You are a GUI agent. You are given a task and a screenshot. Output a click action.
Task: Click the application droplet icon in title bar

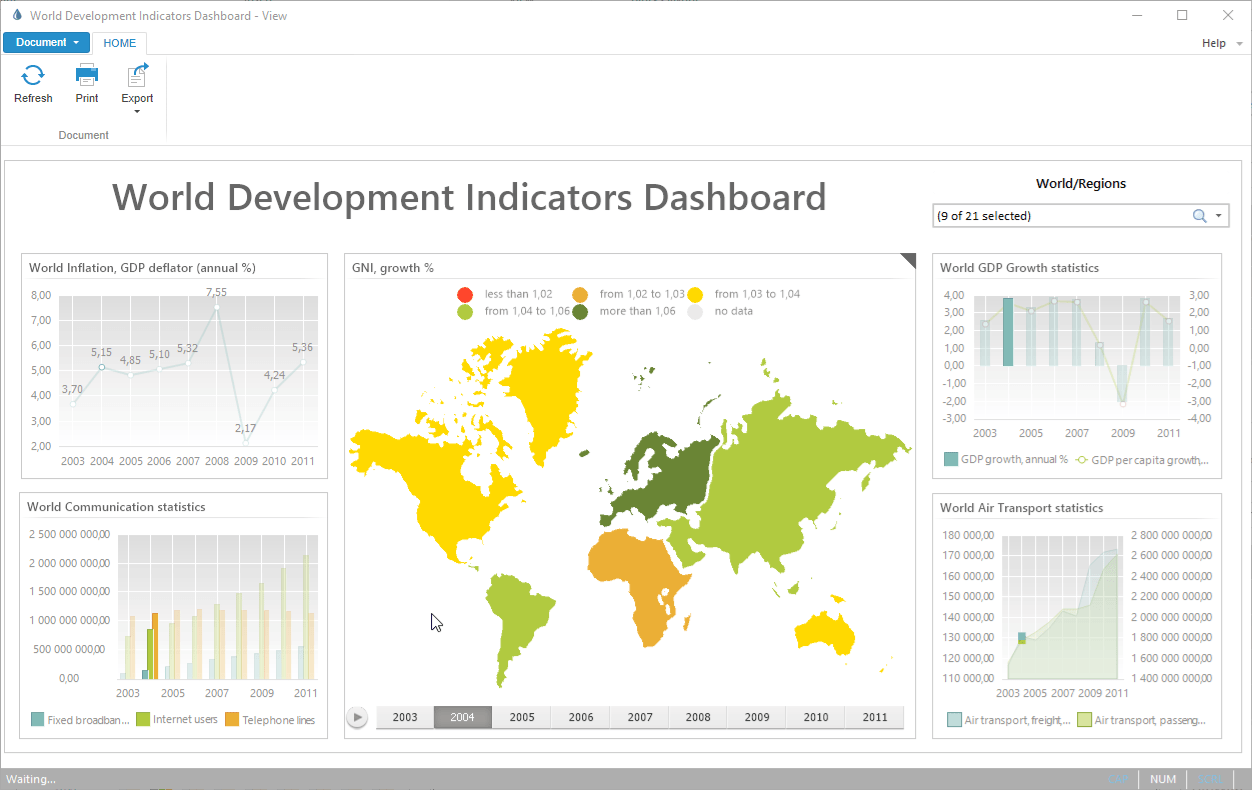tap(15, 15)
